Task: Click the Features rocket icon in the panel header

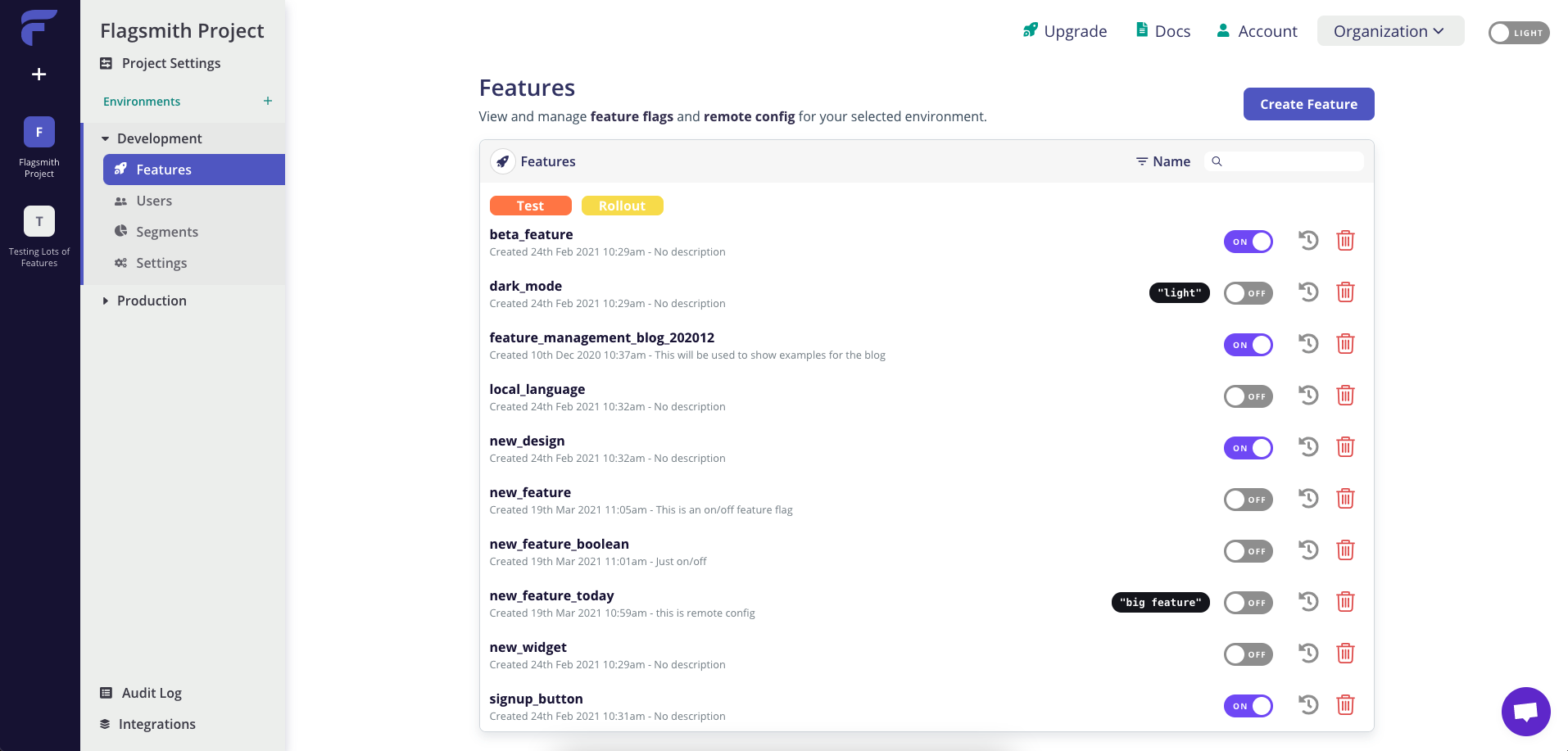Action: 503,161
